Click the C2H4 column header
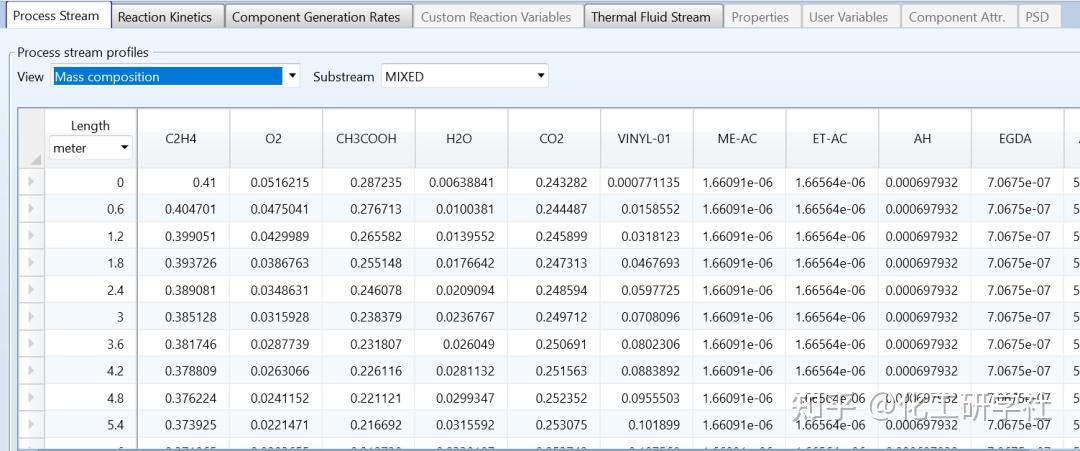The image size is (1080, 451). point(183,138)
